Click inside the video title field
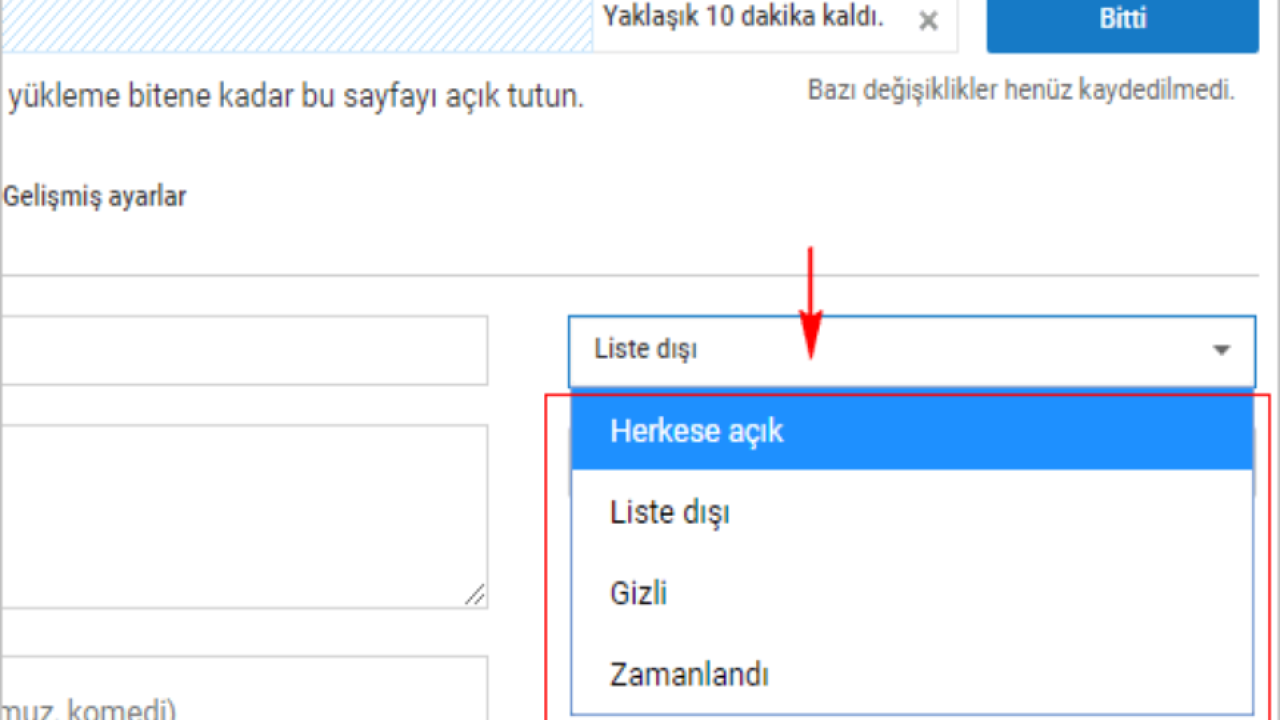The height and width of the screenshot is (720, 1280). (244, 351)
